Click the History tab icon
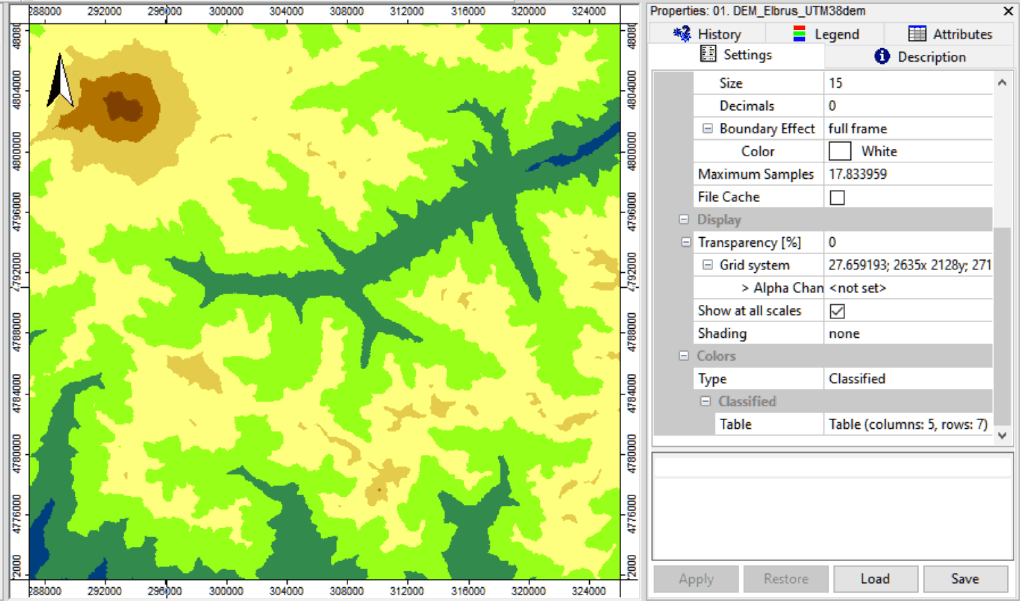 pos(683,33)
